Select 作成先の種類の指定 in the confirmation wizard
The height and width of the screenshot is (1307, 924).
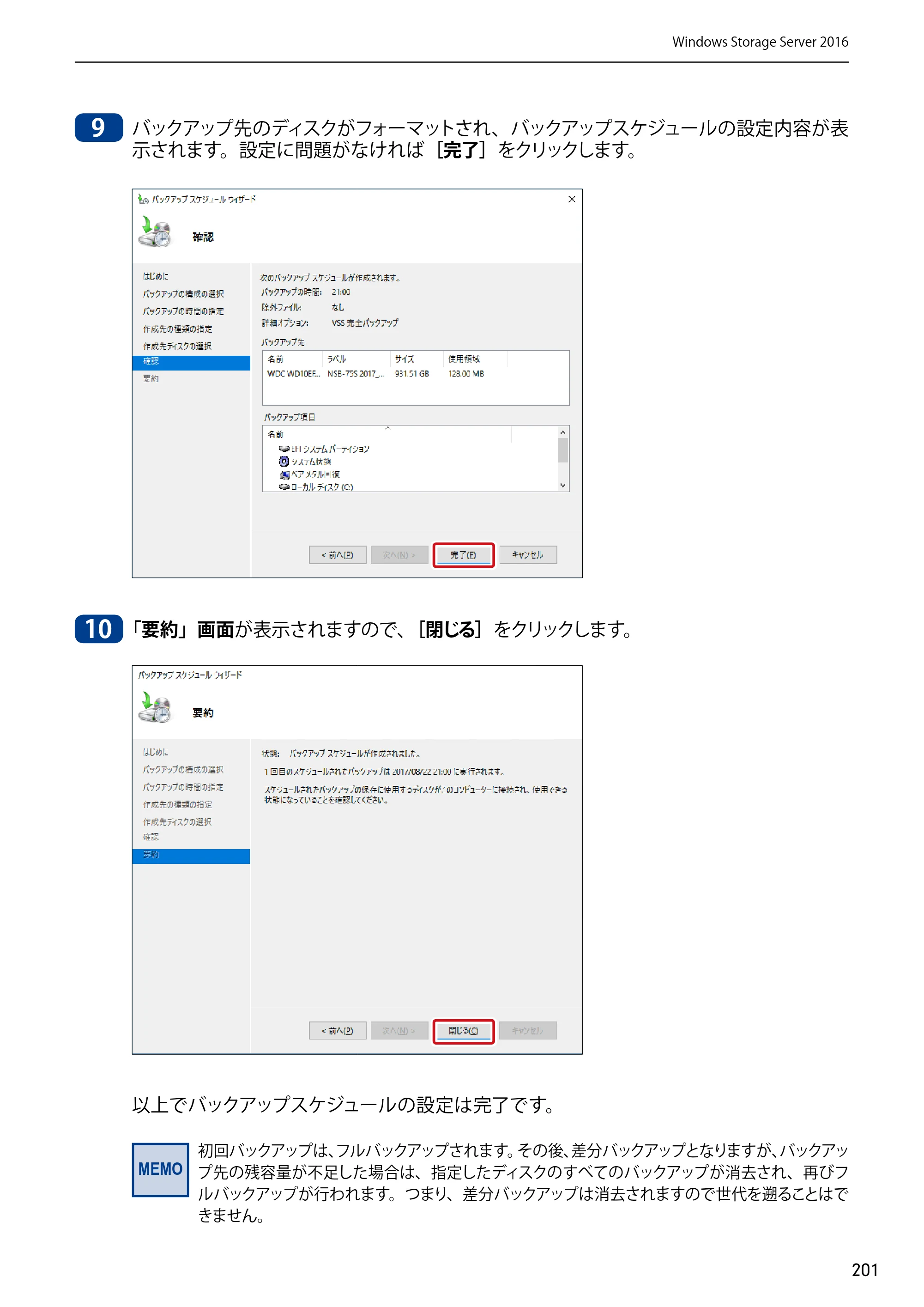tap(177, 329)
